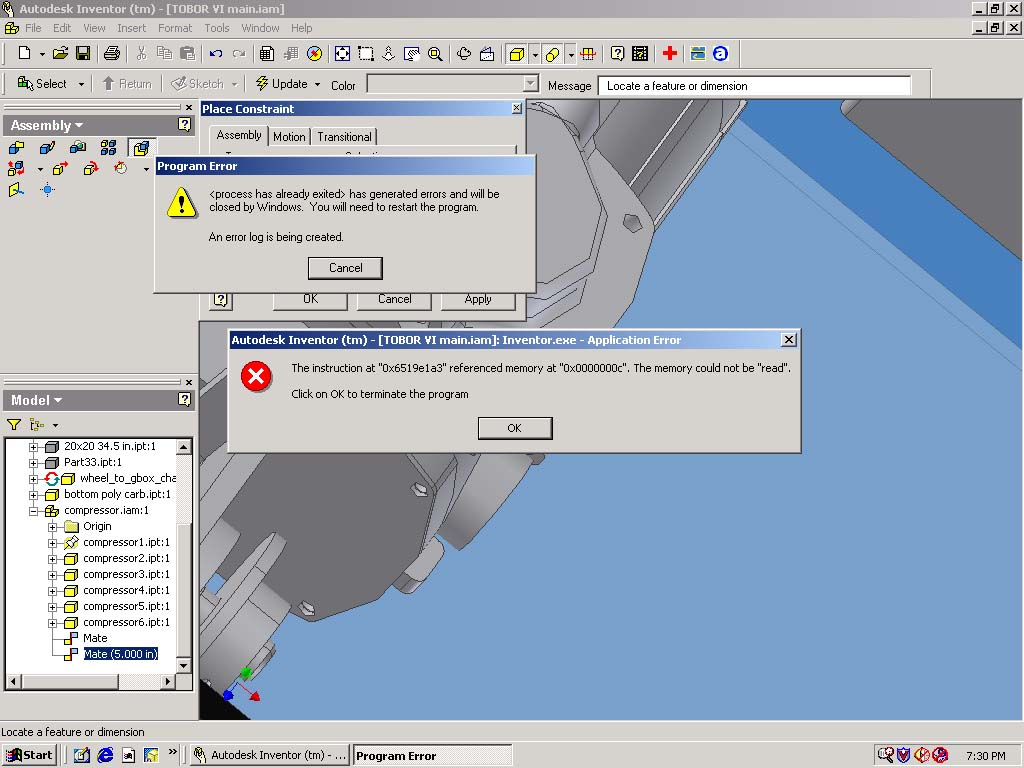Click Apply in Place Constraint dialog
The height and width of the screenshot is (768, 1024).
point(478,299)
